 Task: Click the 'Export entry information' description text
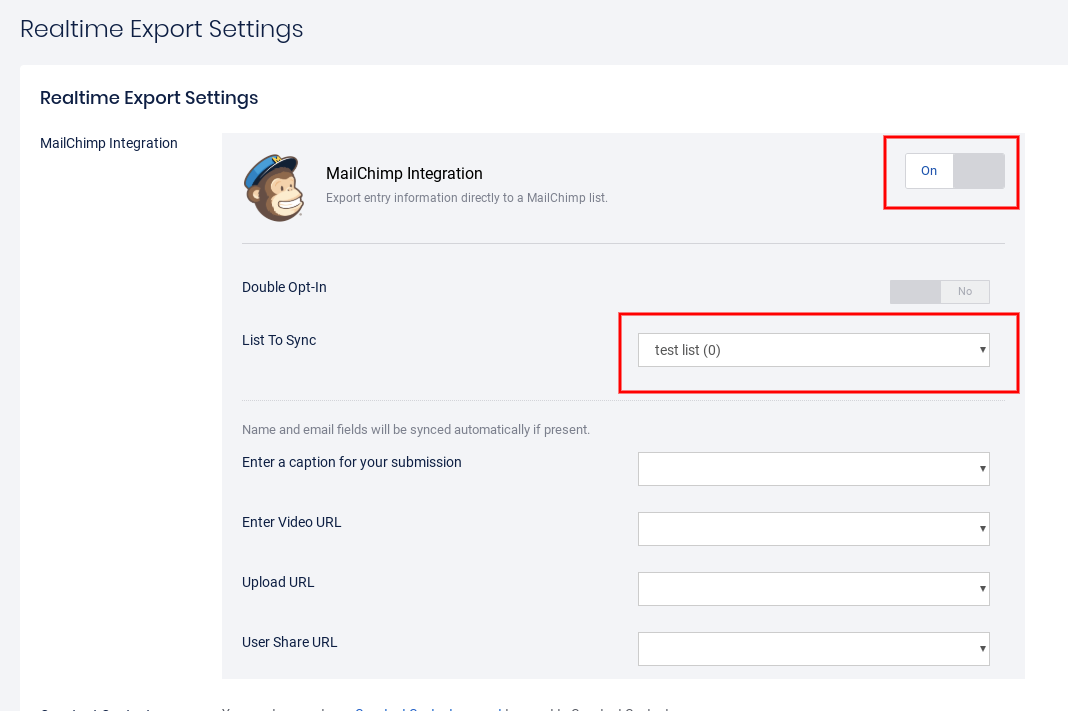[466, 198]
